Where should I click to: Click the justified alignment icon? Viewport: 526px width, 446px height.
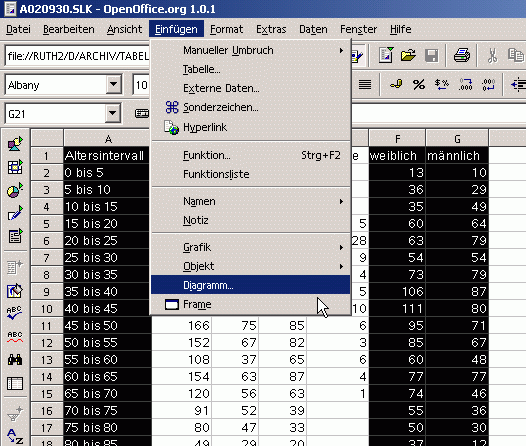365,84
